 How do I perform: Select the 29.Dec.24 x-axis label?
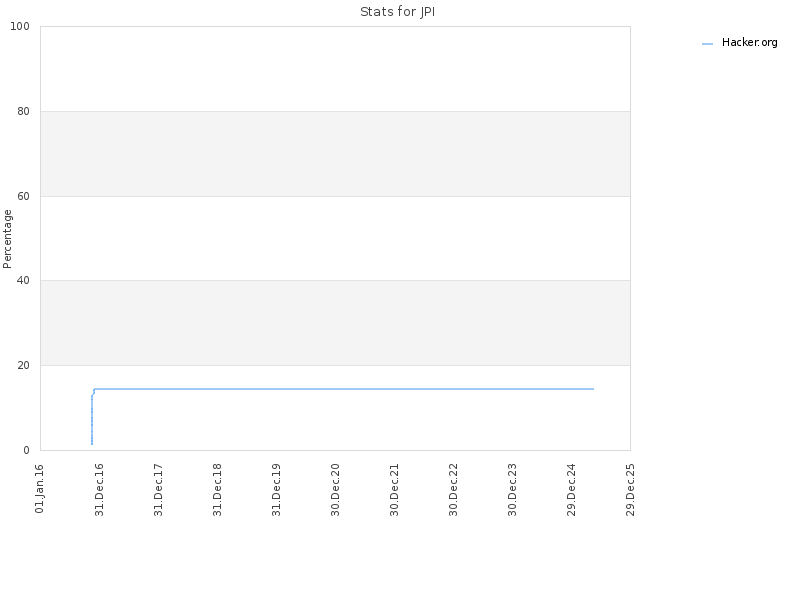tap(571, 489)
